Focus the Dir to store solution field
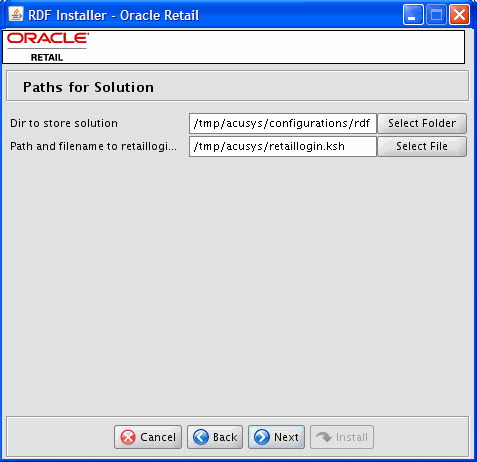 coord(283,123)
